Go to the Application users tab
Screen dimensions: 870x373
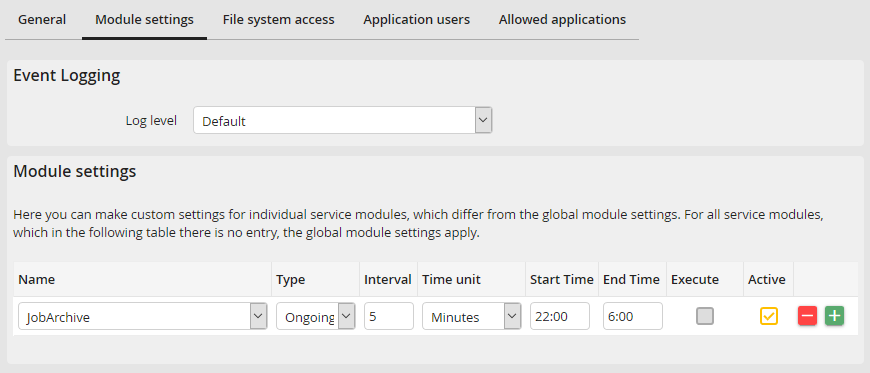coord(416,19)
